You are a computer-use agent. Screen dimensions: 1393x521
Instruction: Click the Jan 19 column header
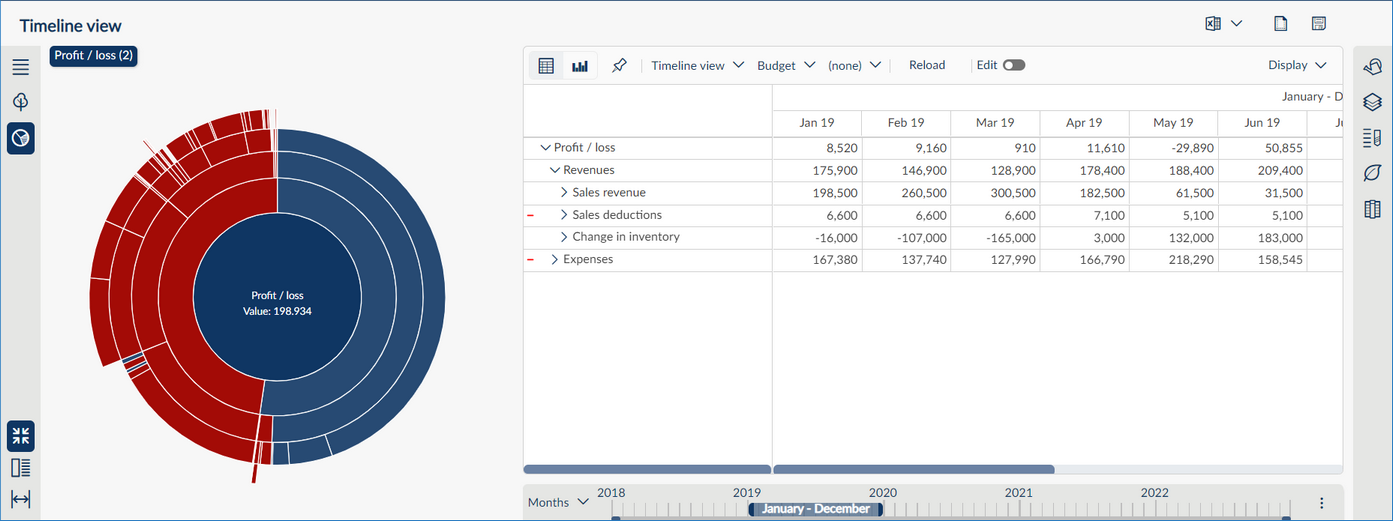816,123
